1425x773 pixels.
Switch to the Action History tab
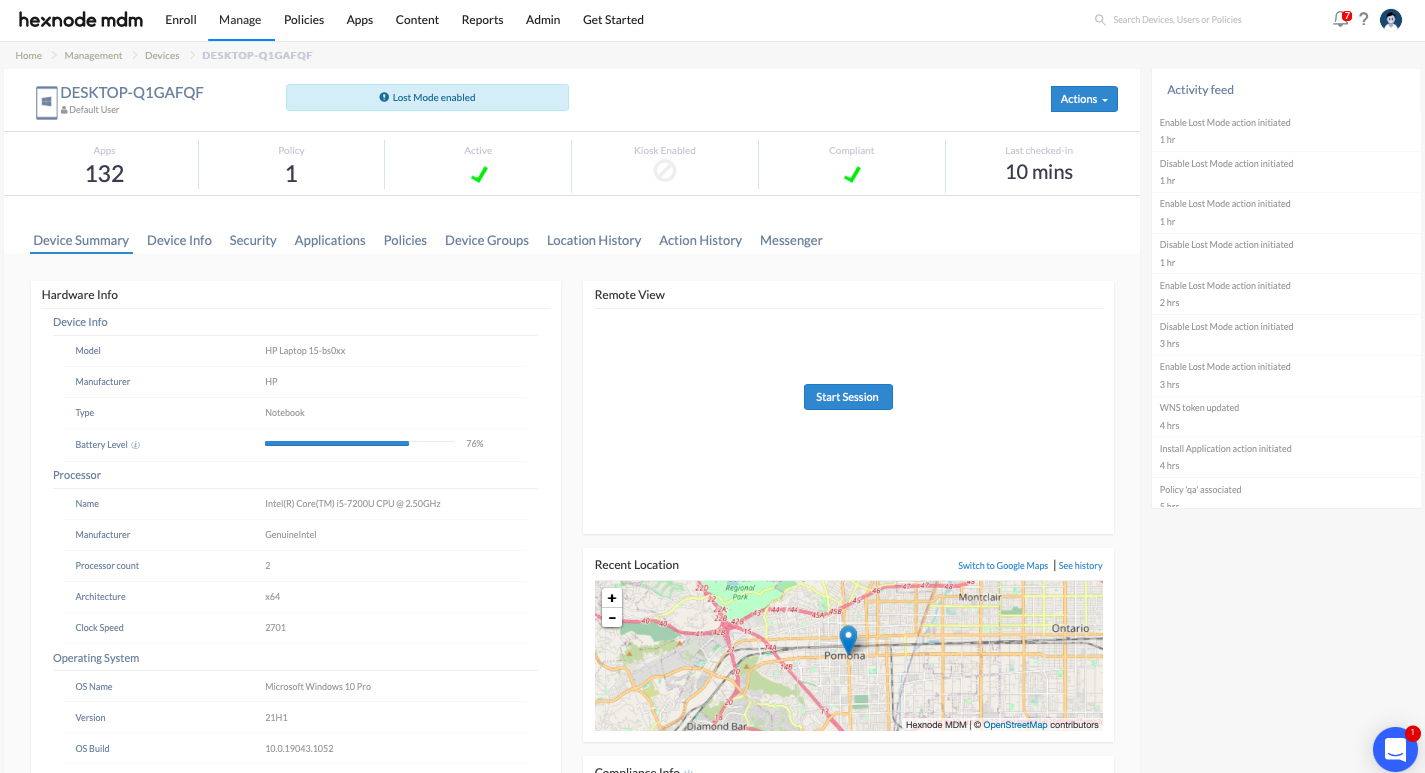700,240
